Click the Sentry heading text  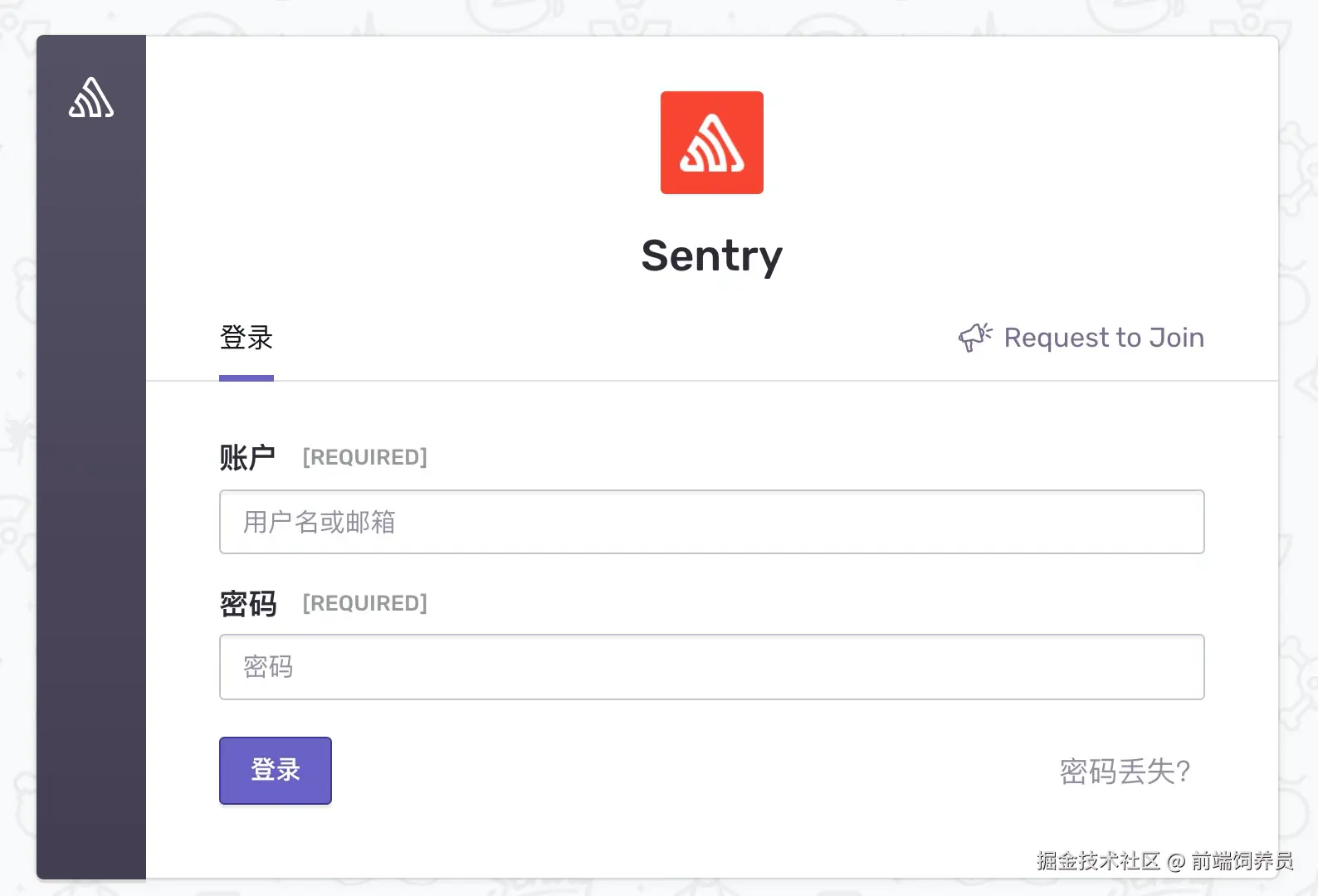point(711,256)
